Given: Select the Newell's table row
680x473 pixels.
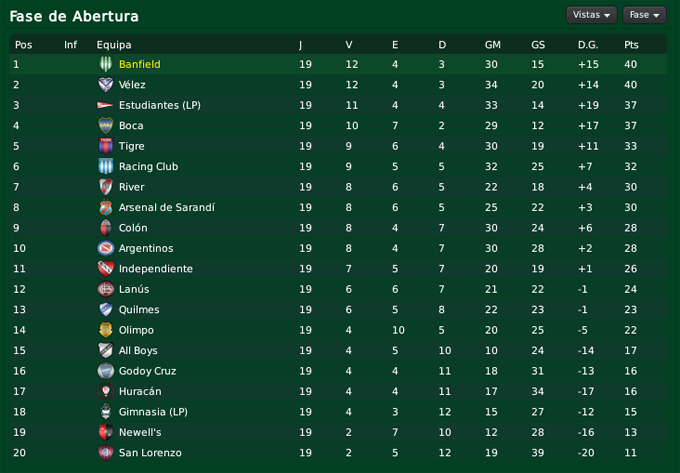Looking at the screenshot, I should coord(340,432).
